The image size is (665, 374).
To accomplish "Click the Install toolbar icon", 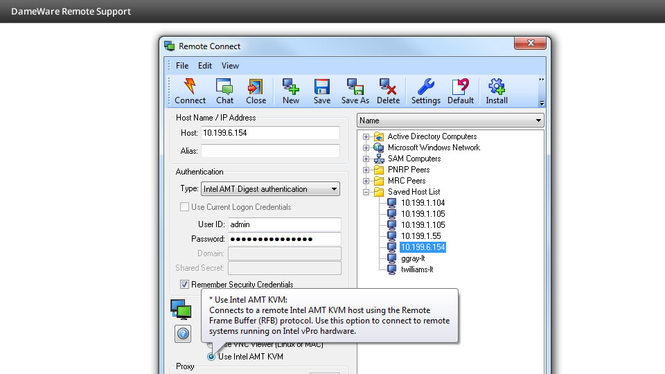I will tap(496, 86).
